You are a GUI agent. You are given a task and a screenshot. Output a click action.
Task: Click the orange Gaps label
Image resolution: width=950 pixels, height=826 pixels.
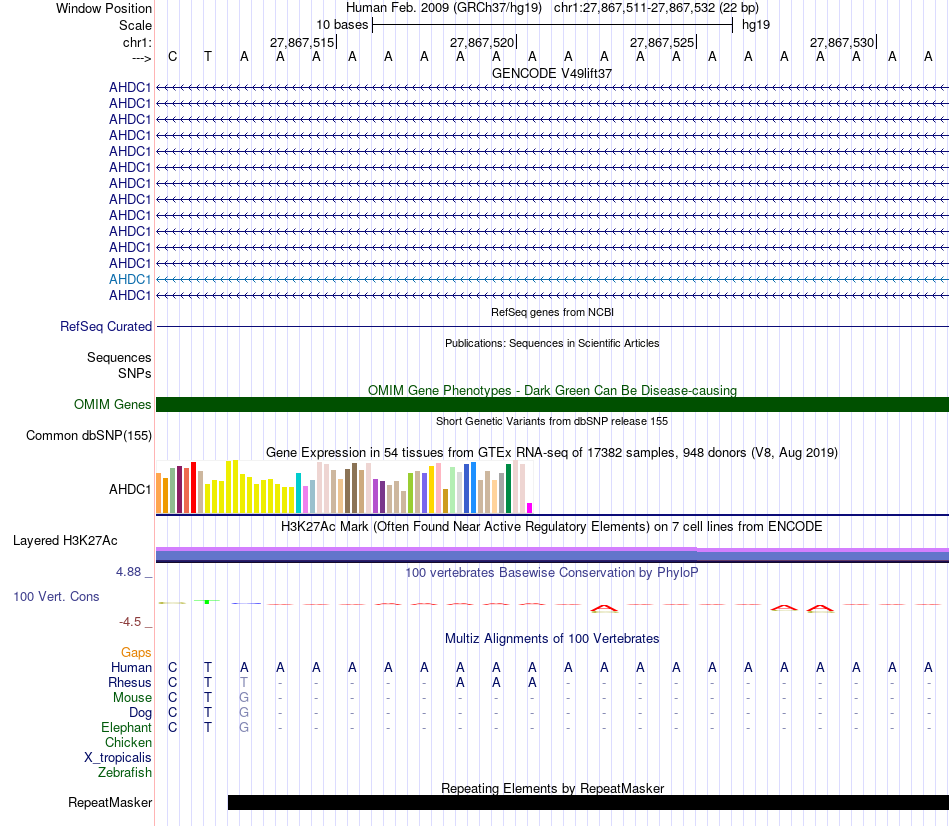point(136,653)
